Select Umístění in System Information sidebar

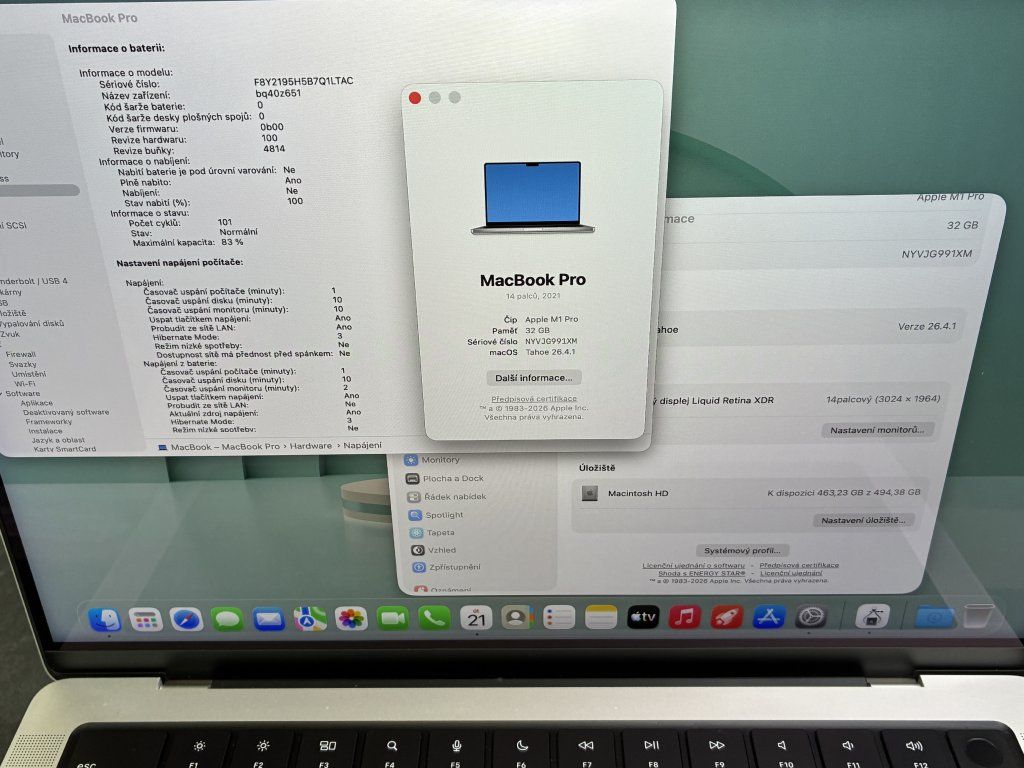[x=29, y=374]
